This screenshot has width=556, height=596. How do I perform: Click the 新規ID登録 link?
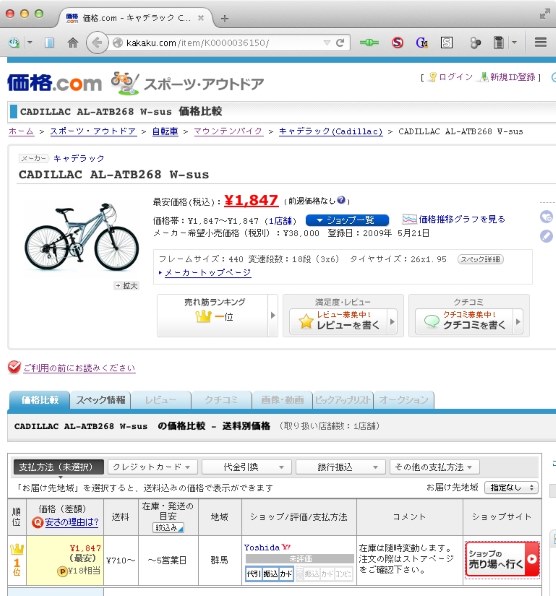coord(512,77)
